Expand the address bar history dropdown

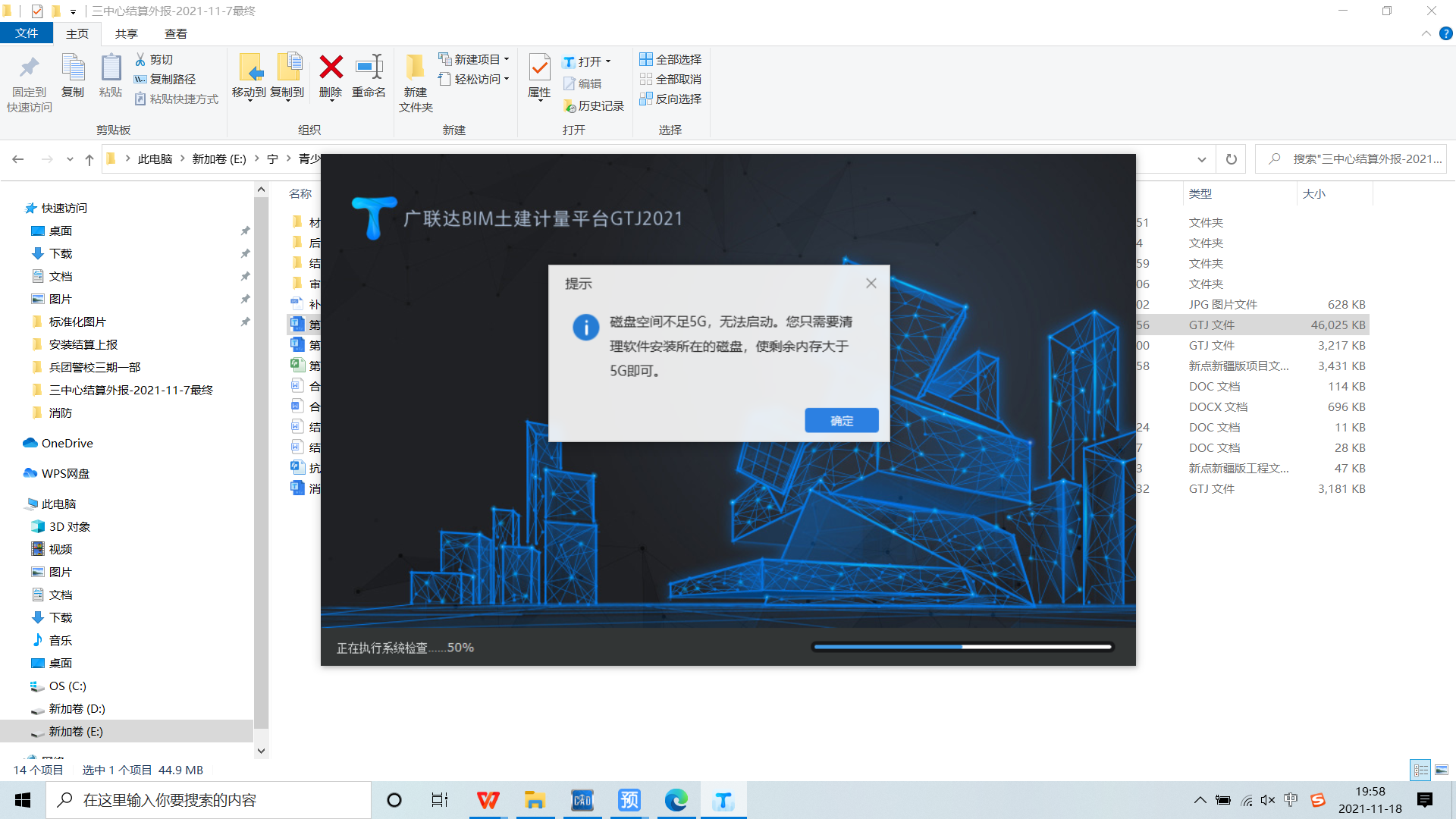(x=1201, y=159)
